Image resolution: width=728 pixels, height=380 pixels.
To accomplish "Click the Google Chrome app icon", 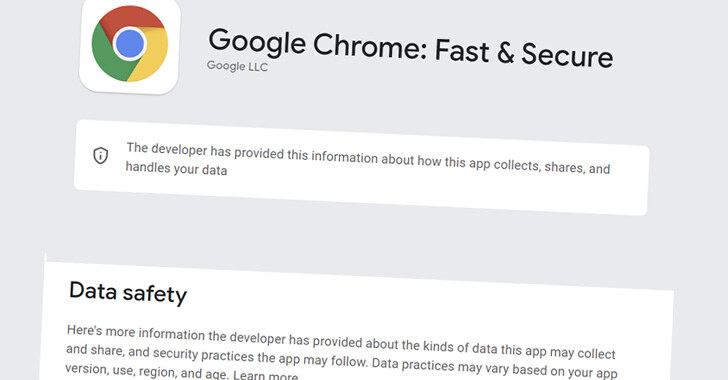I will click(130, 45).
